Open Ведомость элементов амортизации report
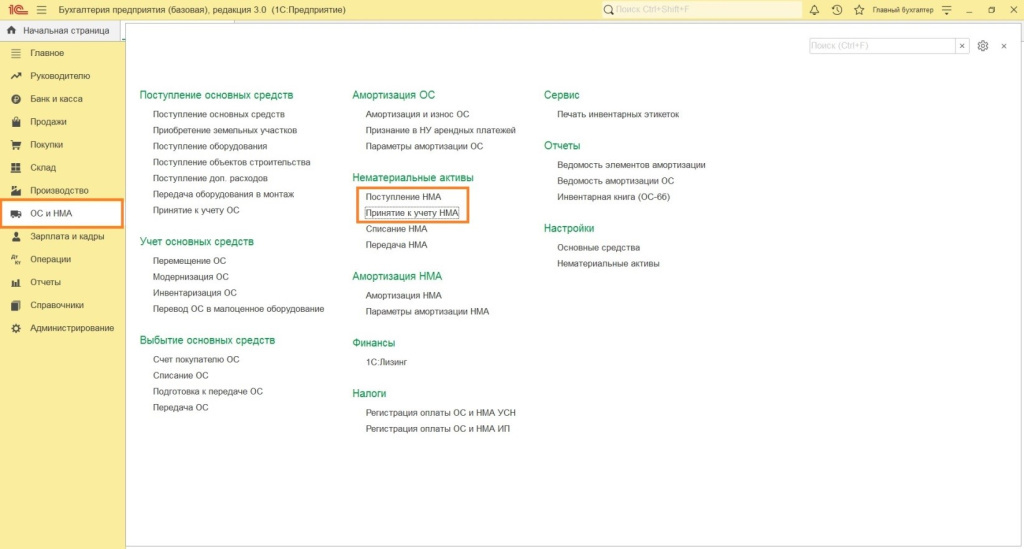Image resolution: width=1024 pixels, height=549 pixels. tap(631, 165)
